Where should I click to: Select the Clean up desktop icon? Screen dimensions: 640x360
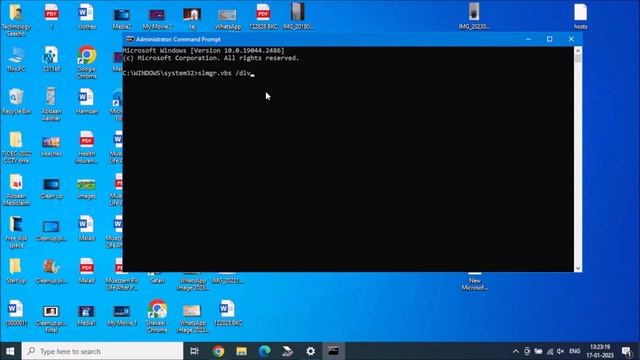point(51,189)
